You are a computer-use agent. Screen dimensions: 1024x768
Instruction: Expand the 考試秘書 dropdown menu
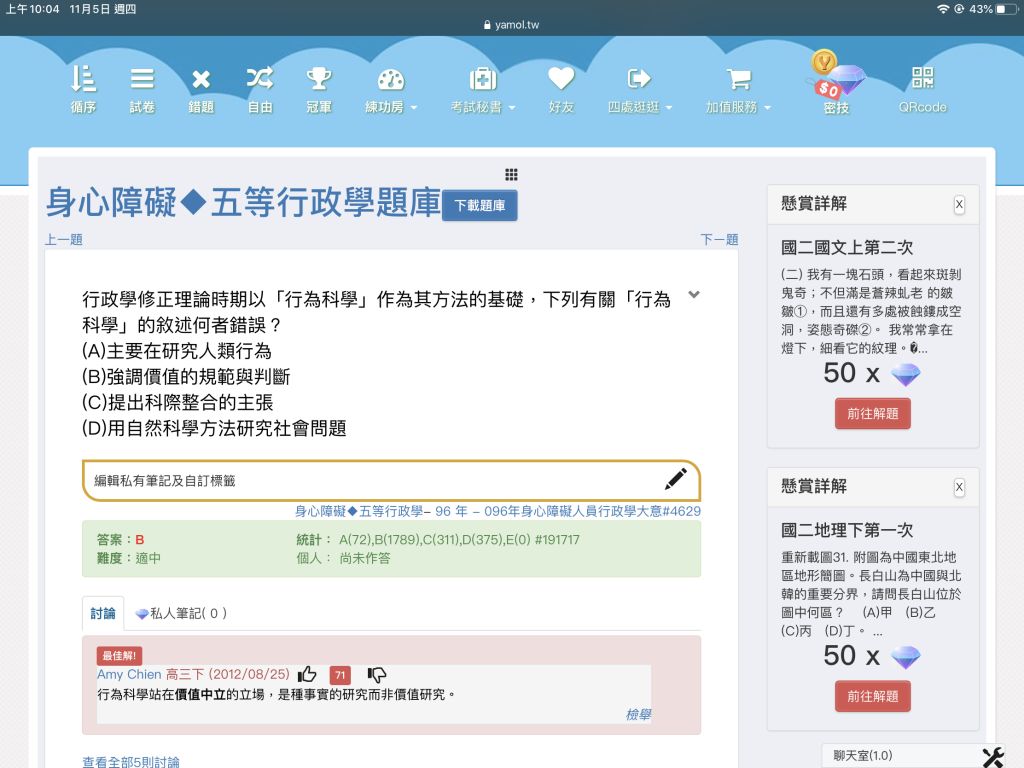click(x=482, y=89)
